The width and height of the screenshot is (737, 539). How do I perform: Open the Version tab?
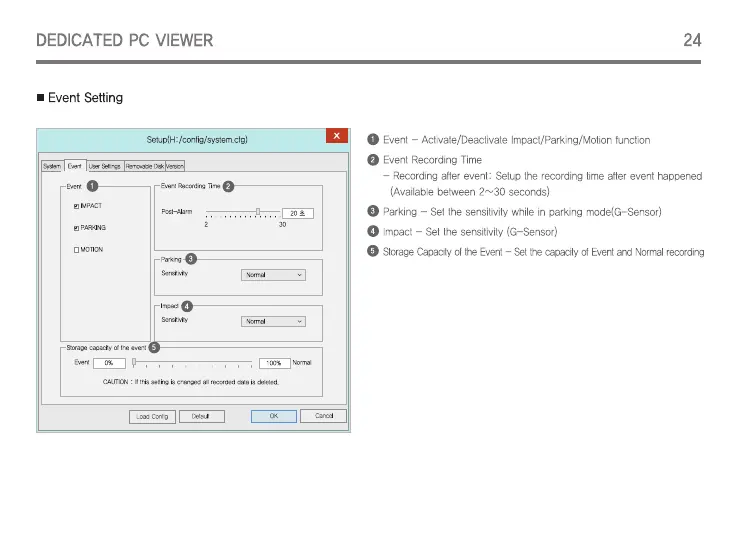[175, 166]
